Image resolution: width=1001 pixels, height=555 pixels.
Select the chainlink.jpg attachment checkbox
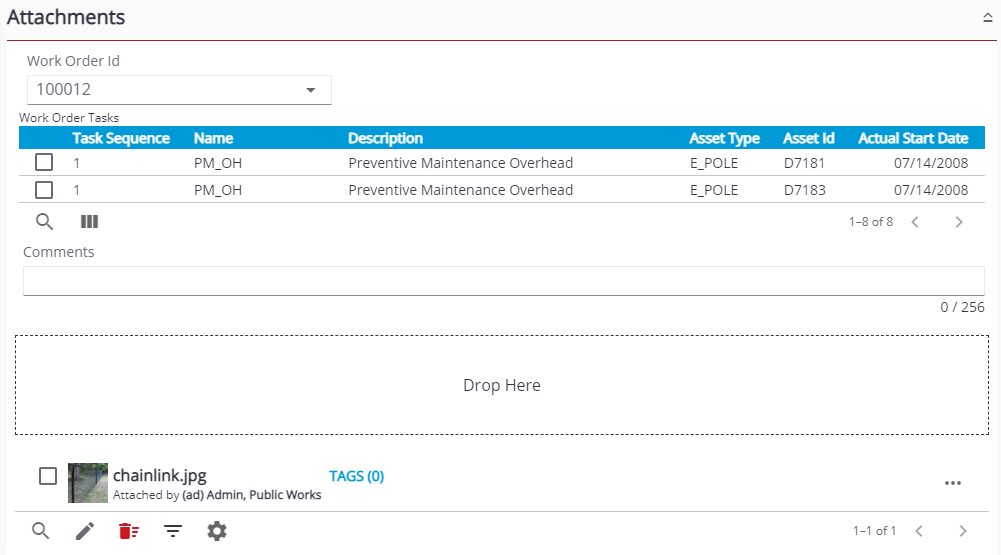point(48,476)
